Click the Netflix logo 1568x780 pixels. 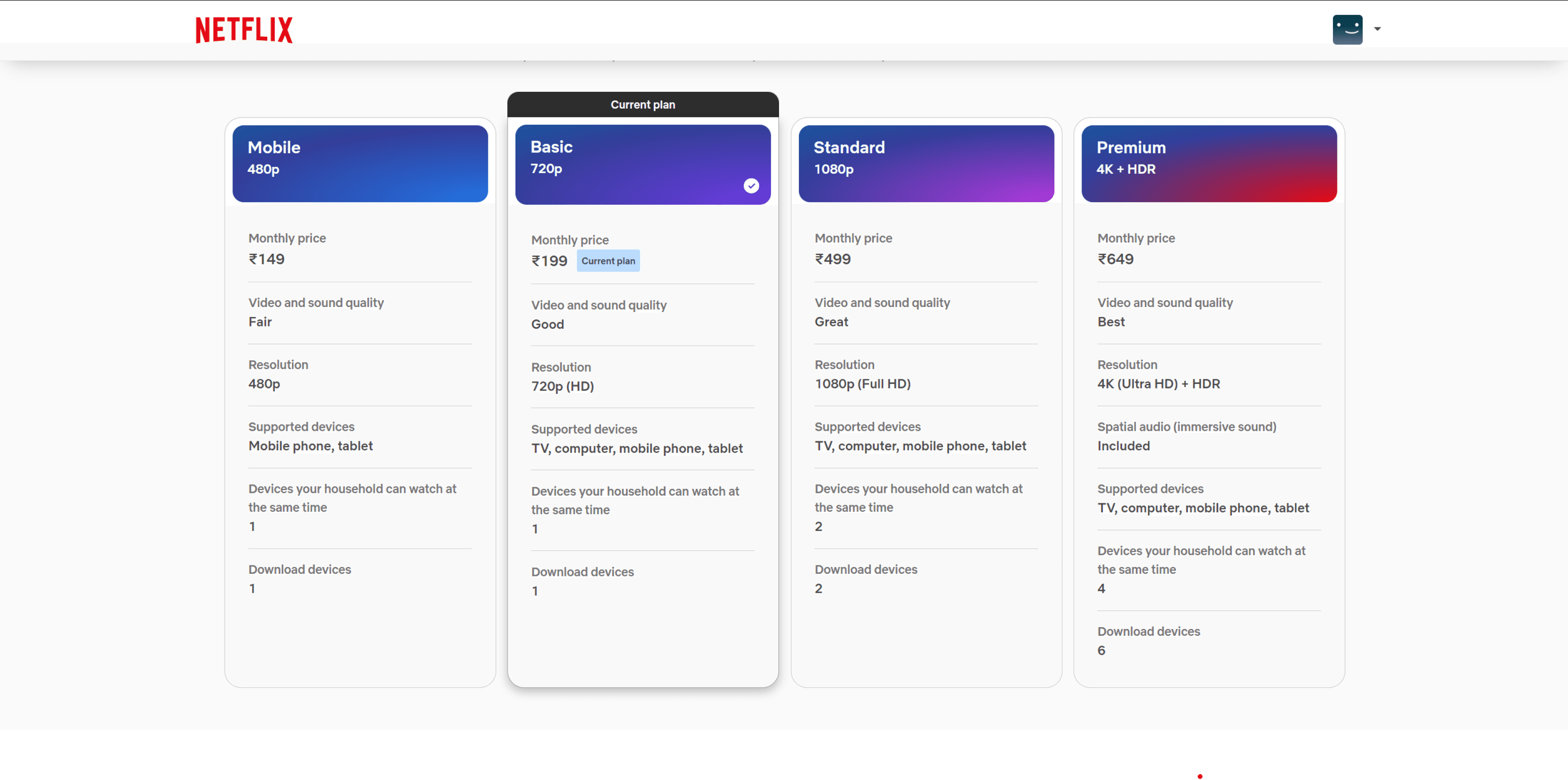click(x=244, y=30)
